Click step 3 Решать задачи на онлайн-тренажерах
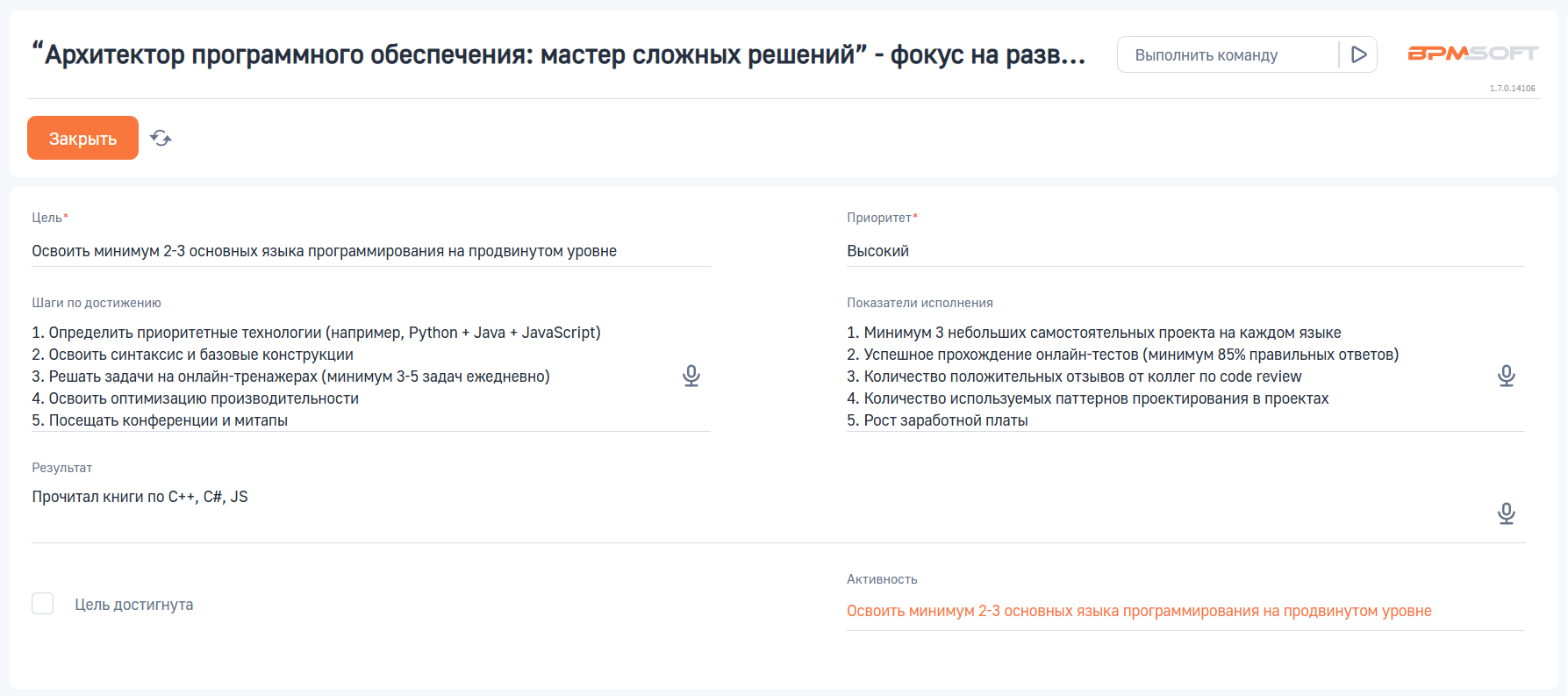1568x696 pixels. 291,377
